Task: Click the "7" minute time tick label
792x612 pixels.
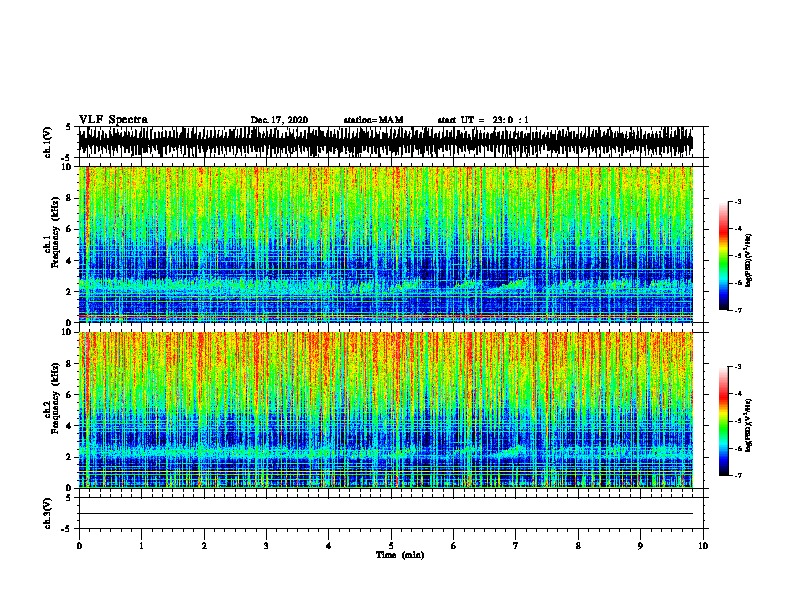Action: point(516,546)
